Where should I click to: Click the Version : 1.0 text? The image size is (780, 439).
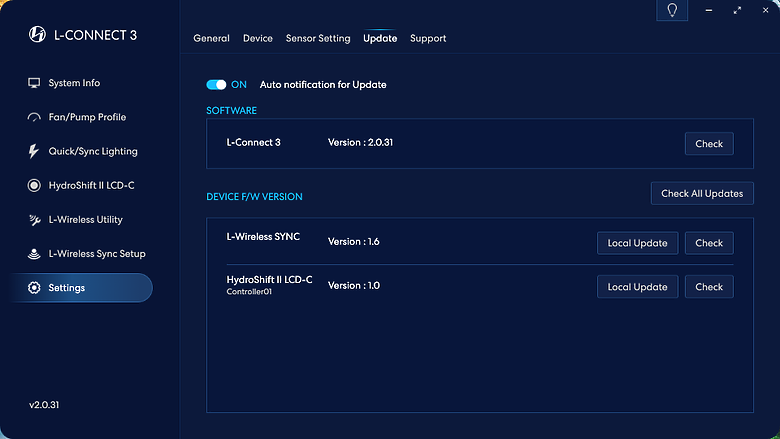354,285
